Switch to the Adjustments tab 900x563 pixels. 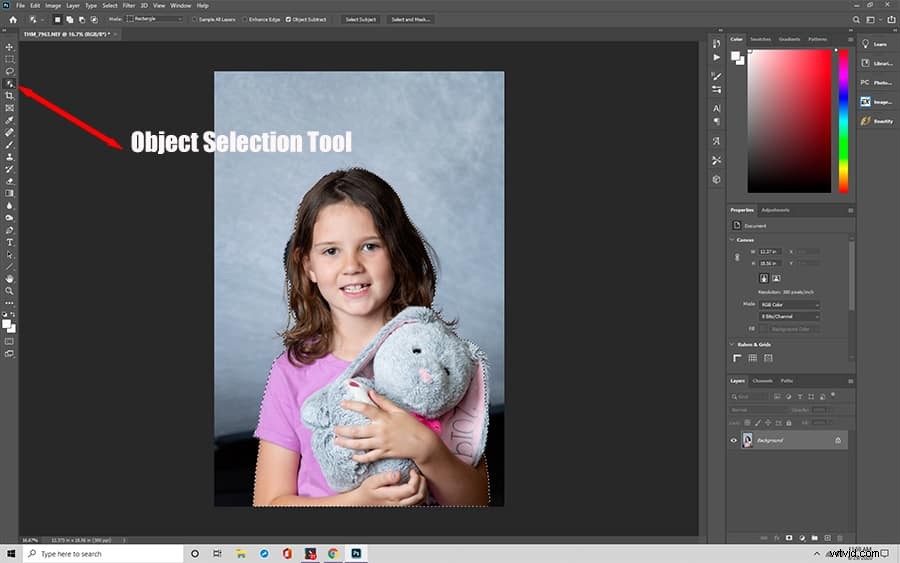tap(775, 210)
